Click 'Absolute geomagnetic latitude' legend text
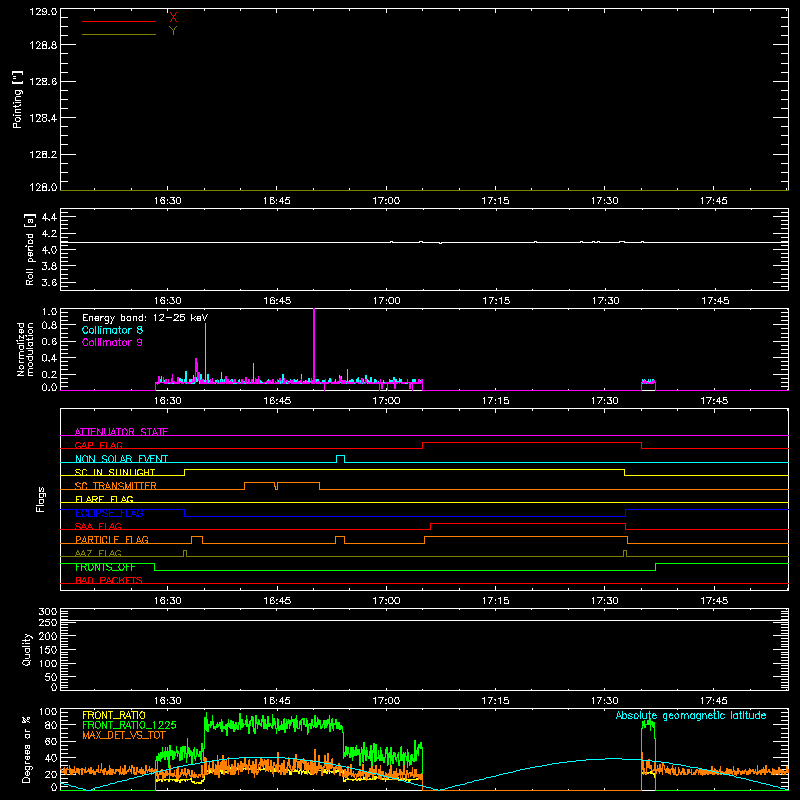The height and width of the screenshot is (800, 800). 691,715
